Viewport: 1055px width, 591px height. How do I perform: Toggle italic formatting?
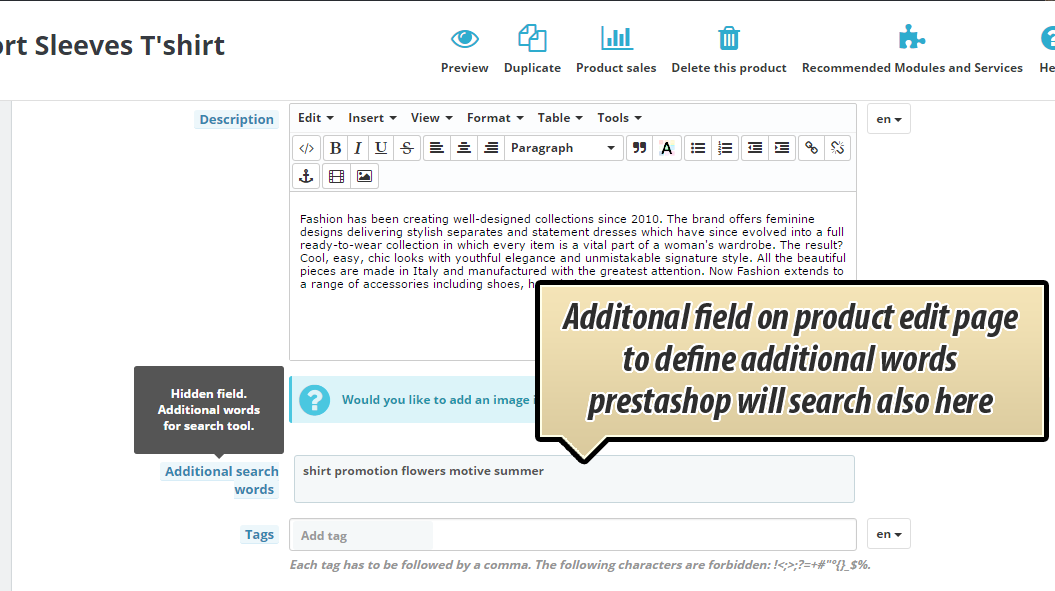pos(358,148)
